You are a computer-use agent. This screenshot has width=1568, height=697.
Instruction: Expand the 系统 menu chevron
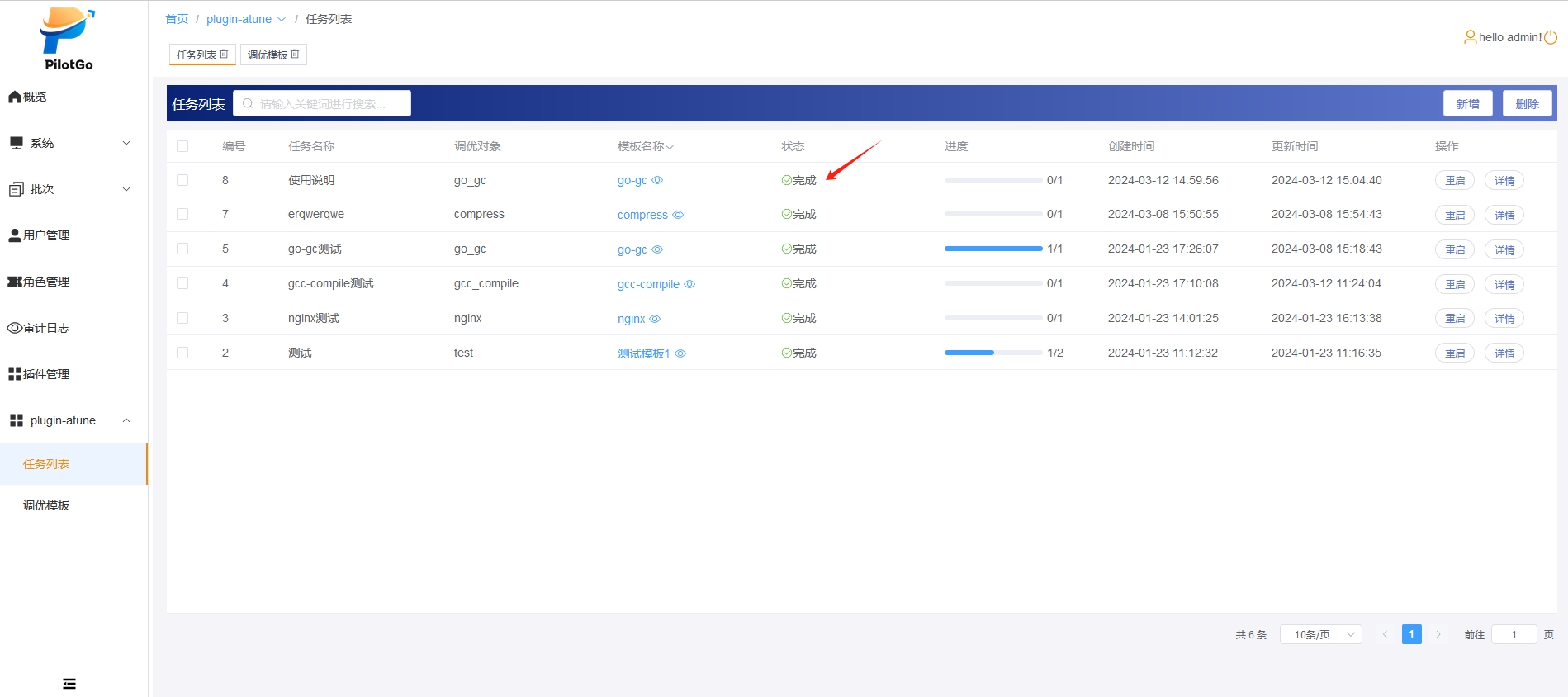pos(126,143)
